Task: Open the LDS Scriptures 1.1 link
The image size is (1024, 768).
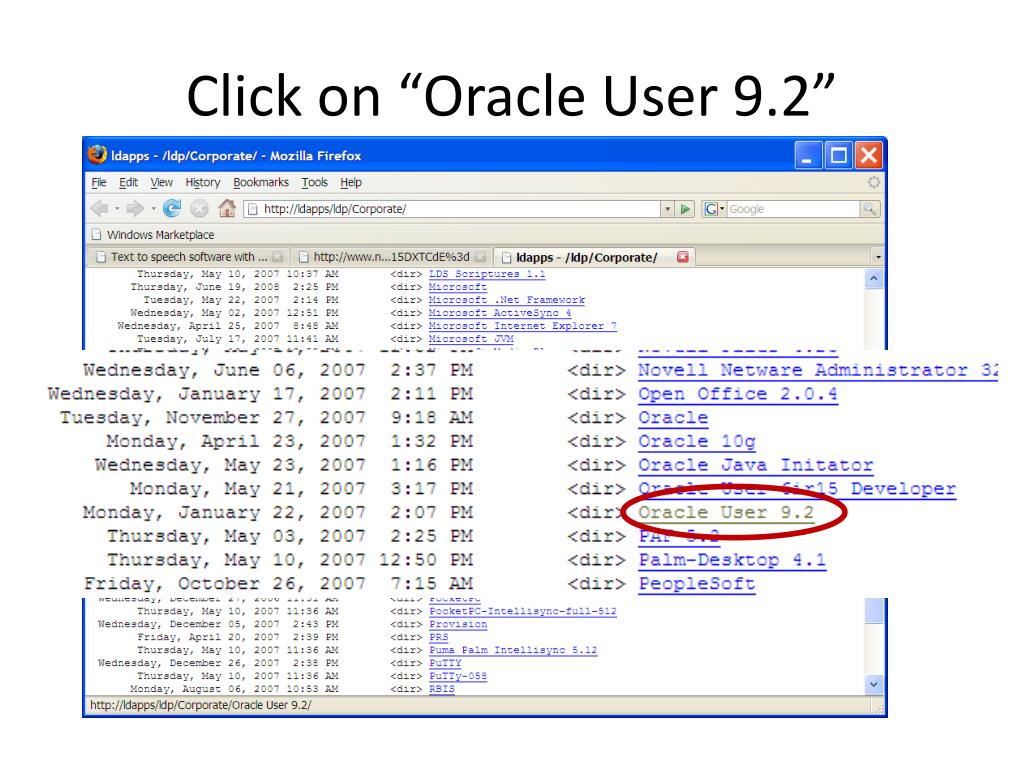Action: coord(487,274)
